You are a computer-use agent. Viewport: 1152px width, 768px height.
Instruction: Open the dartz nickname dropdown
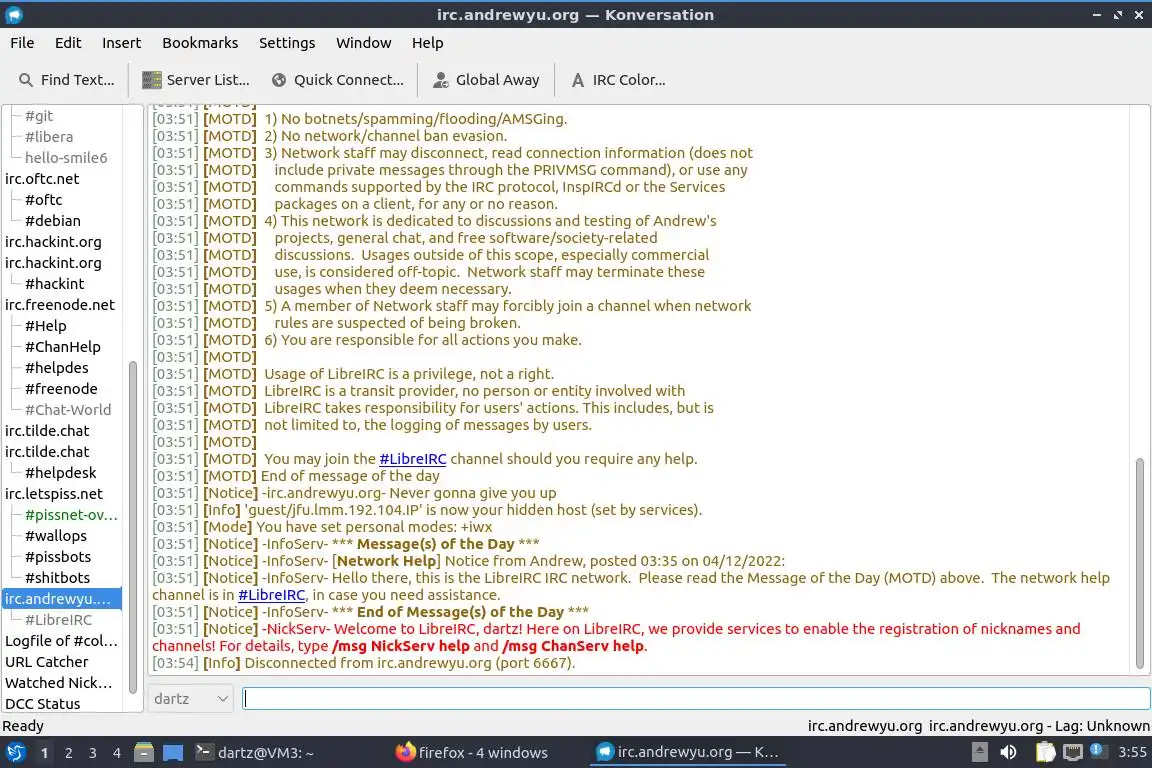click(x=190, y=698)
